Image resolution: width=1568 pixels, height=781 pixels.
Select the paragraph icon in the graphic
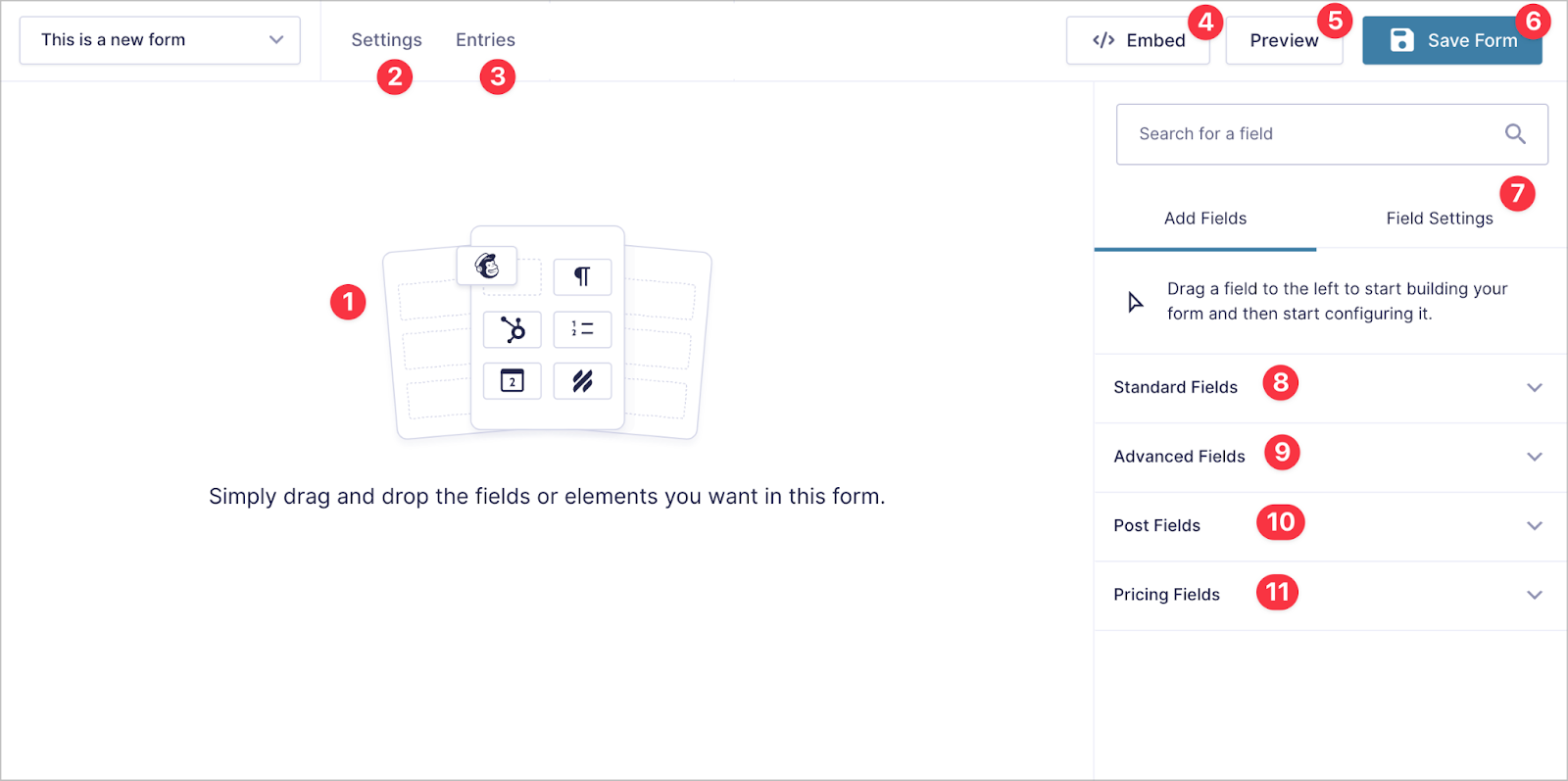click(582, 276)
